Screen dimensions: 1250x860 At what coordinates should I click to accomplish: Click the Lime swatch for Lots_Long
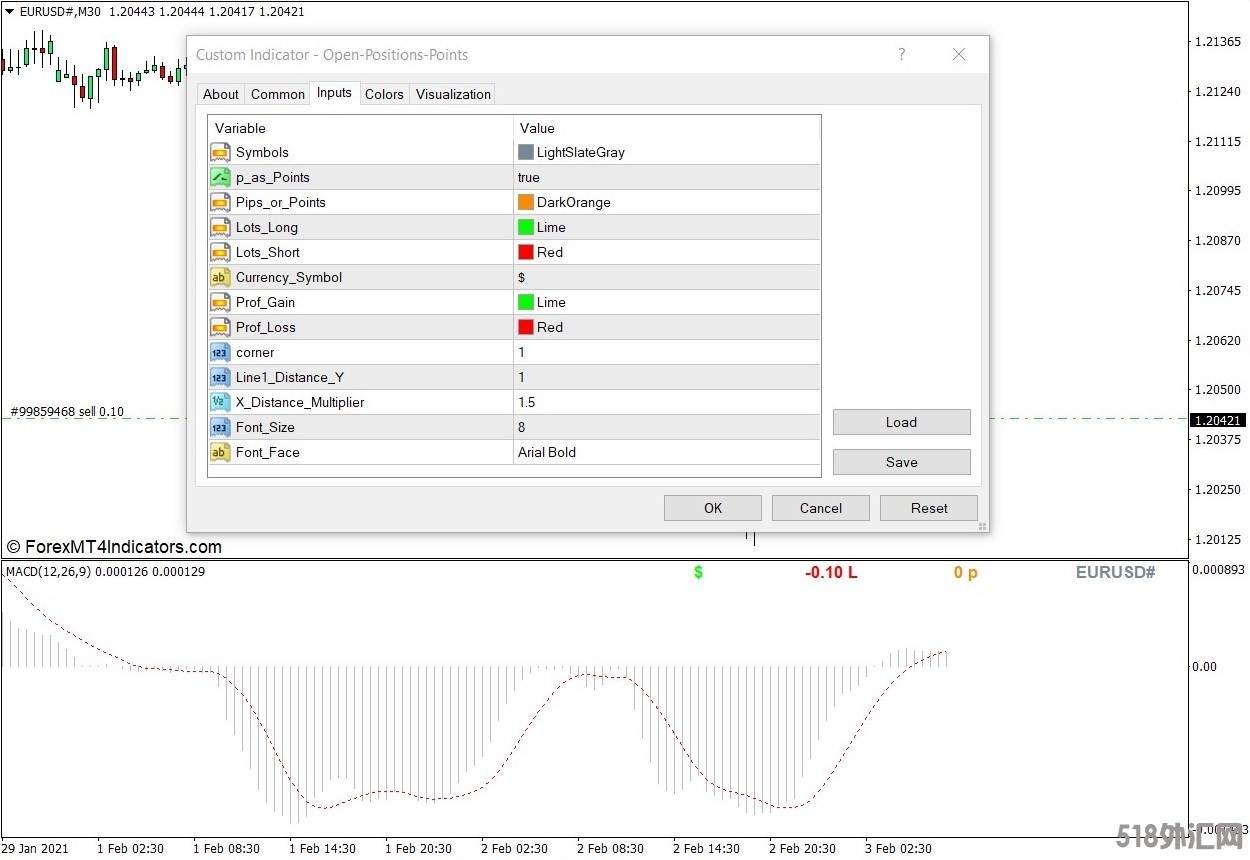pyautogui.click(x=526, y=227)
